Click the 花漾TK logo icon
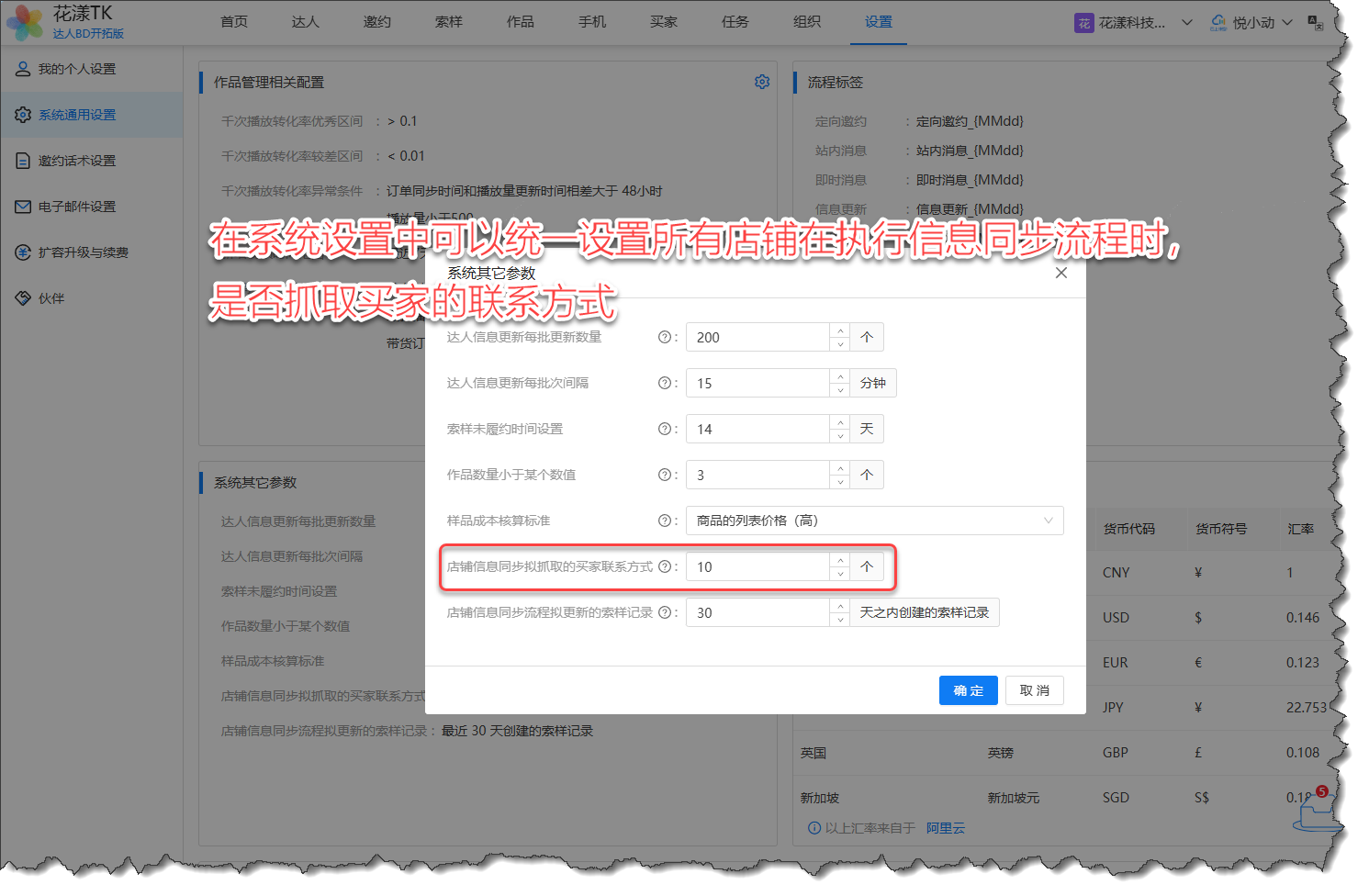The height and width of the screenshot is (896, 1369). tap(25, 23)
